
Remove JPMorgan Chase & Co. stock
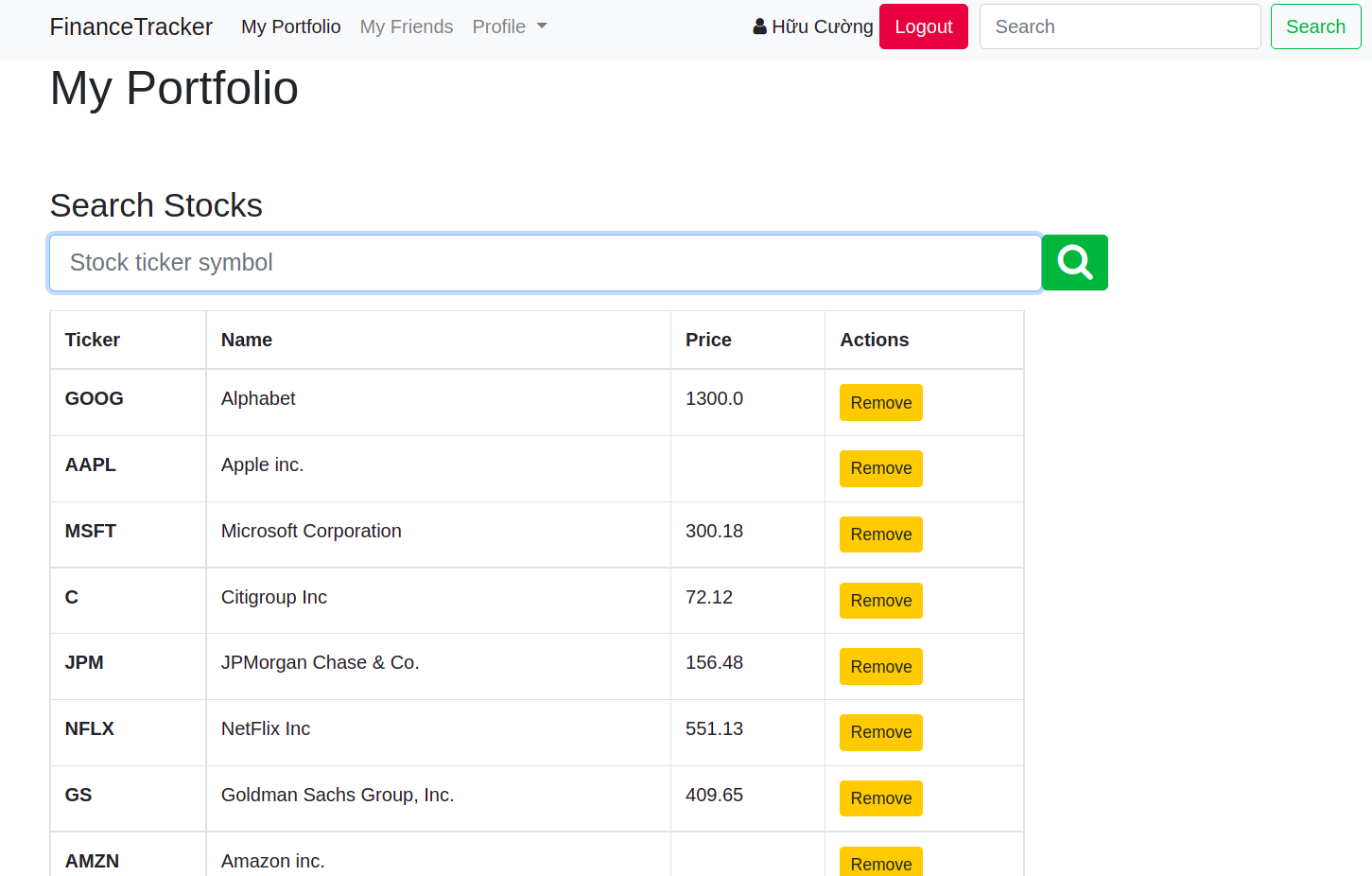point(880,666)
